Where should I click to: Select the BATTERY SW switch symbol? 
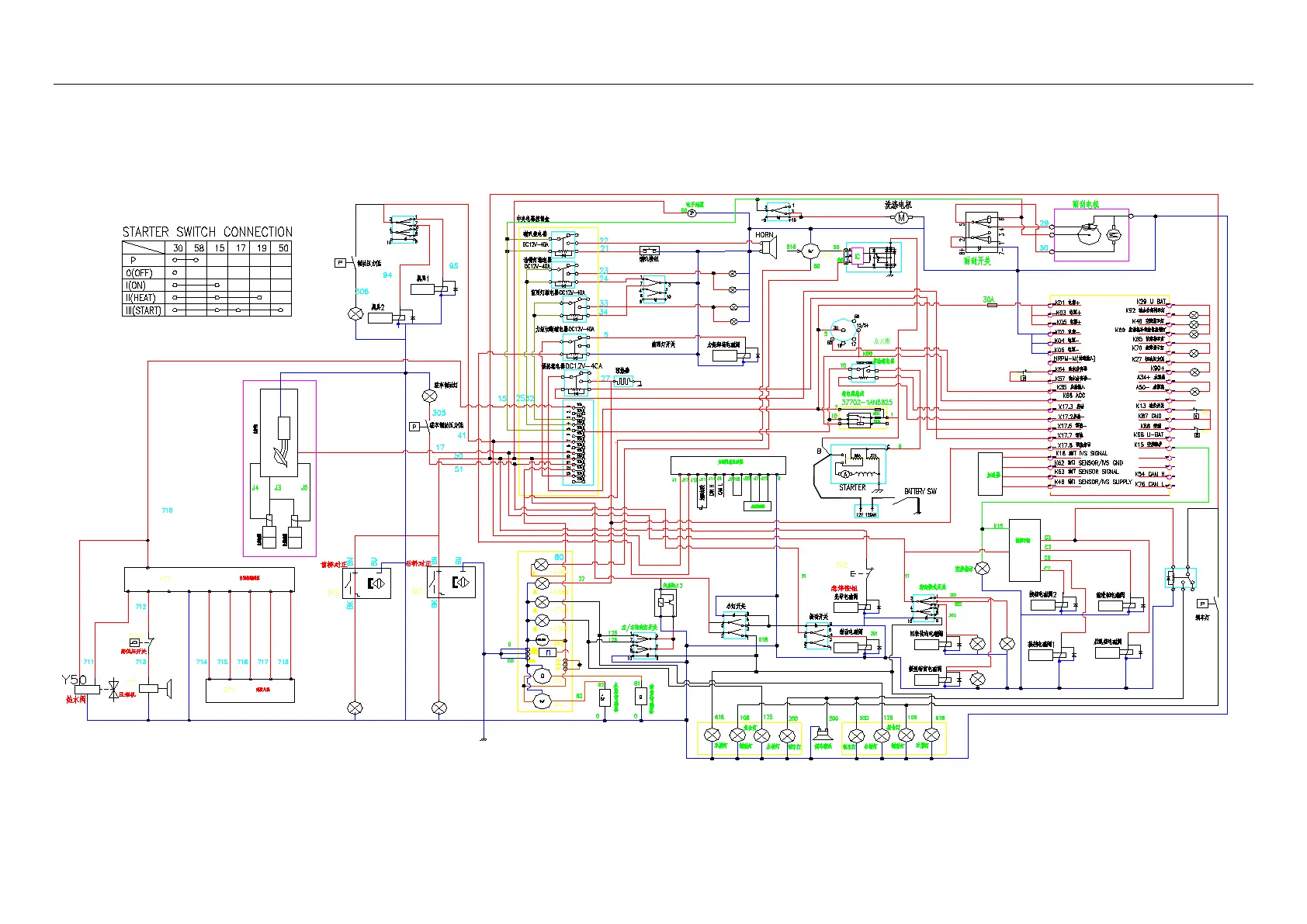click(907, 501)
